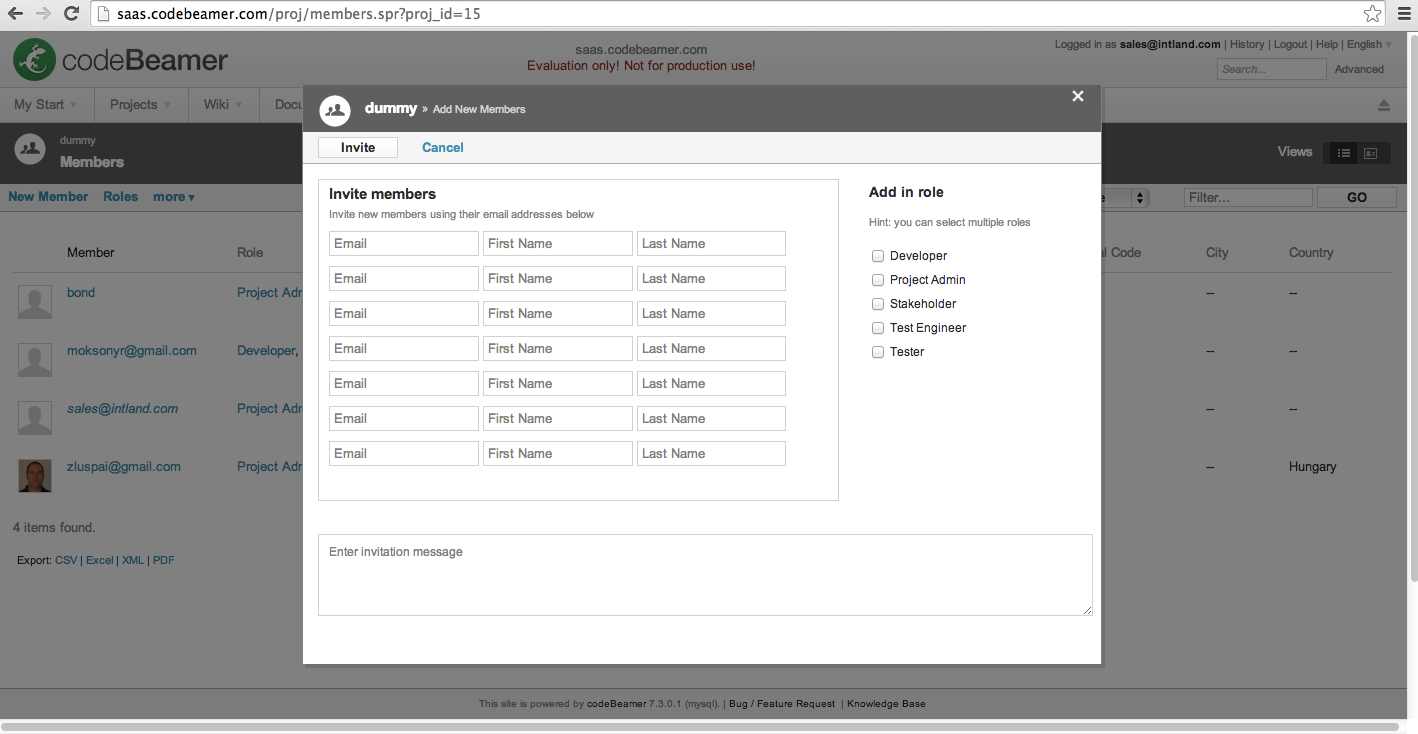Click sales@intland.com avatar placeholder

coord(35,418)
